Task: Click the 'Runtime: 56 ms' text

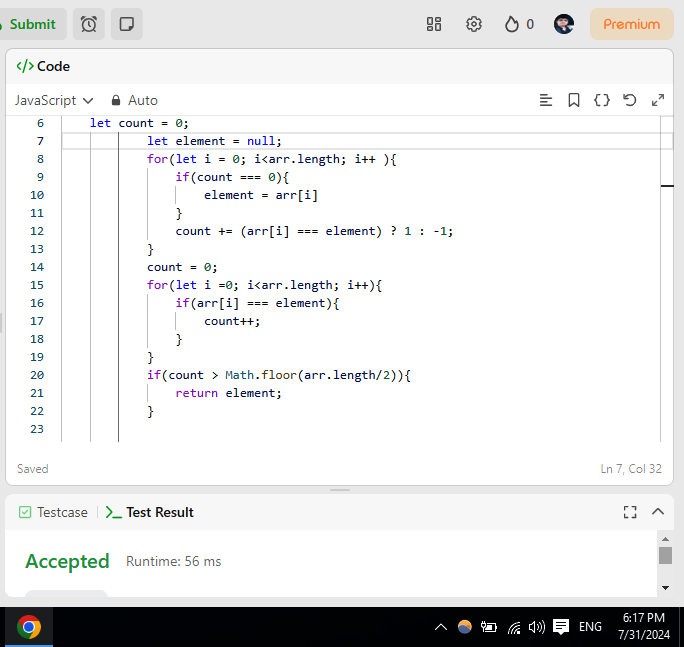Action: tap(174, 561)
